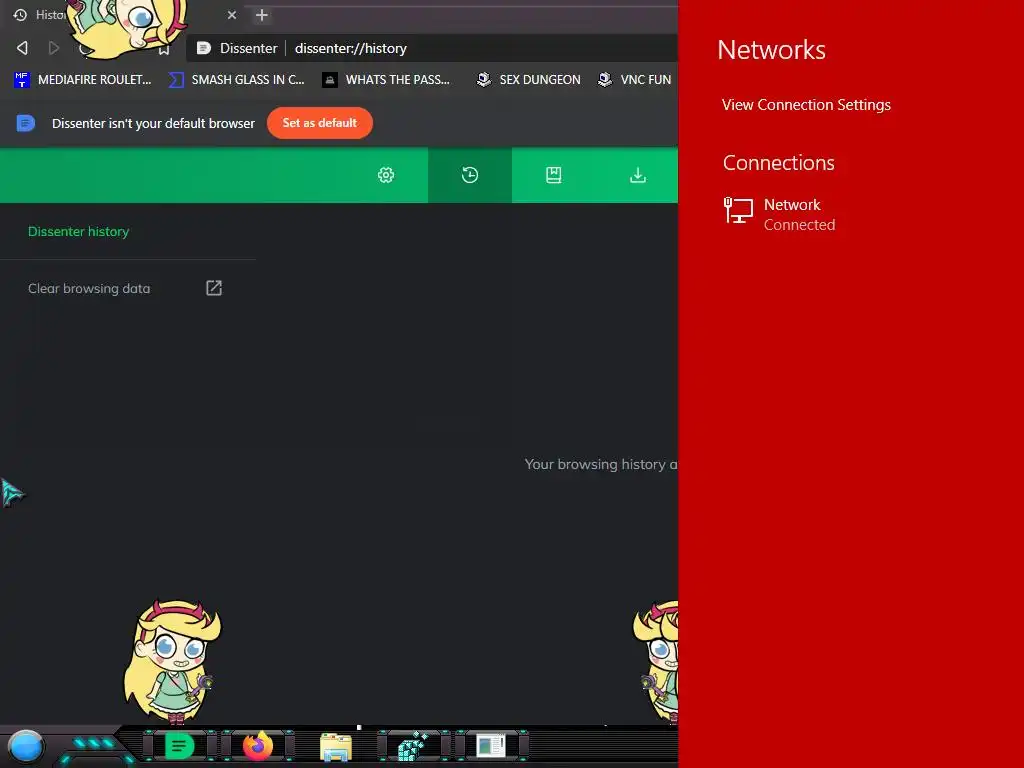The width and height of the screenshot is (1024, 768).
Task: Click the wired network computer icon
Action: (x=739, y=211)
